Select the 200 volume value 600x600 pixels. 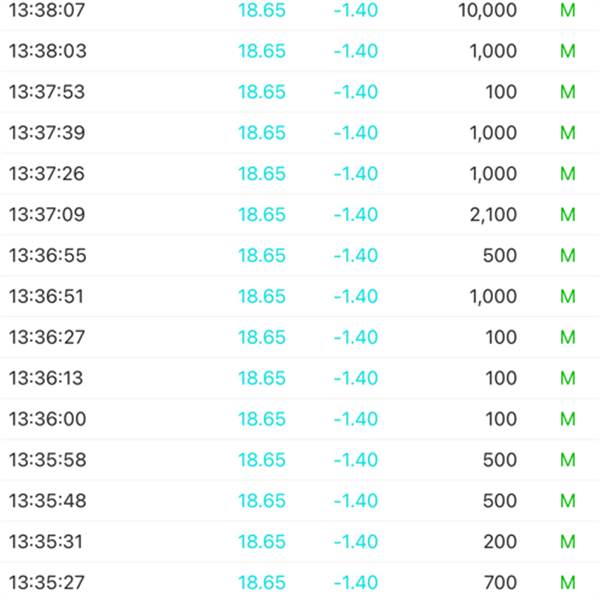pyautogui.click(x=501, y=542)
